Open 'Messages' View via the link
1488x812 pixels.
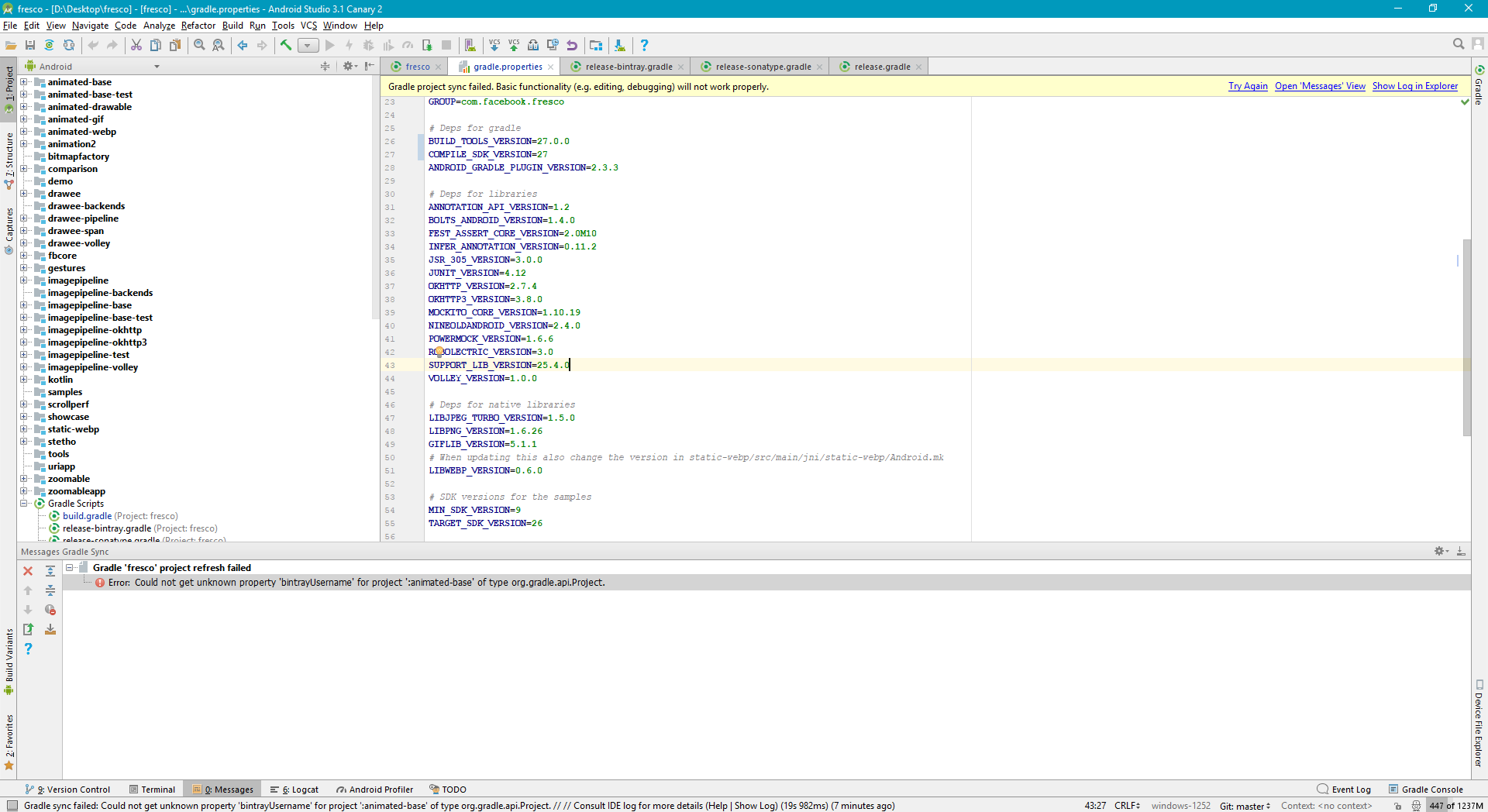pyautogui.click(x=1320, y=86)
